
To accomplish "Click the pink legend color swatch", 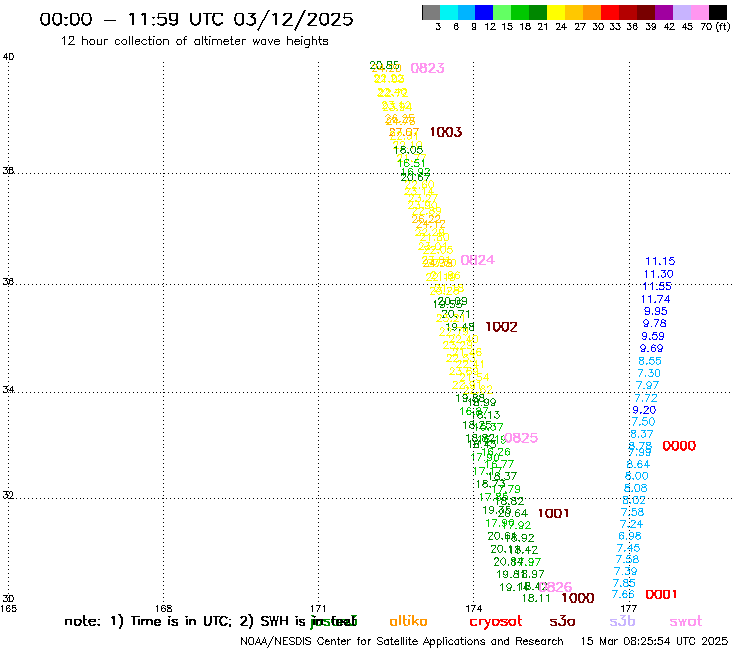I will 699,12.
